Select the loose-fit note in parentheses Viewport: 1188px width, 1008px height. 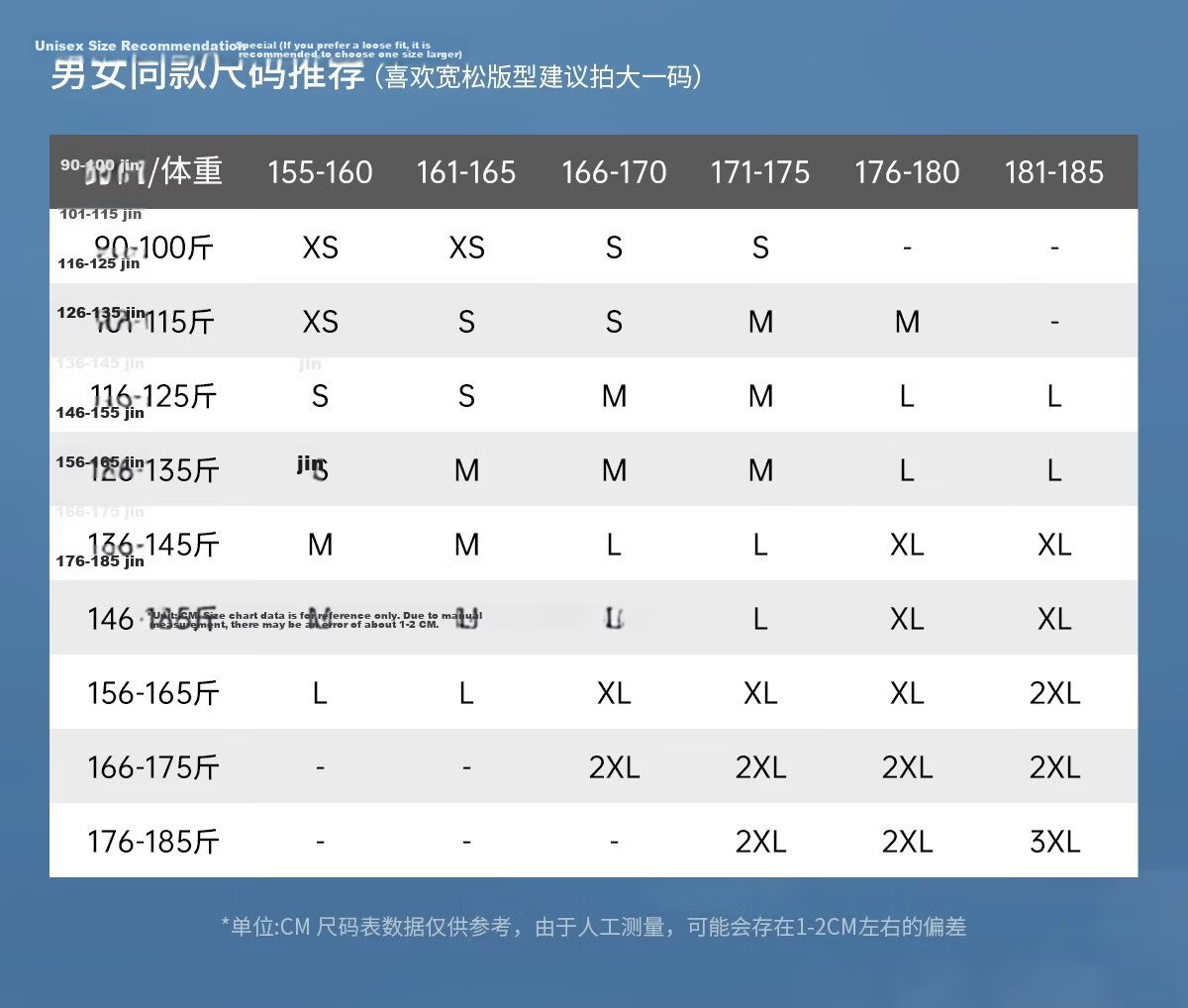point(538,77)
